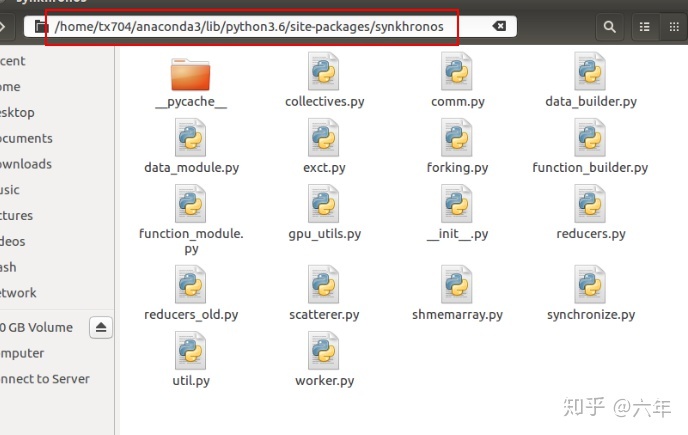688x435 pixels.
Task: Click the exct.py file name label
Action: (x=324, y=167)
